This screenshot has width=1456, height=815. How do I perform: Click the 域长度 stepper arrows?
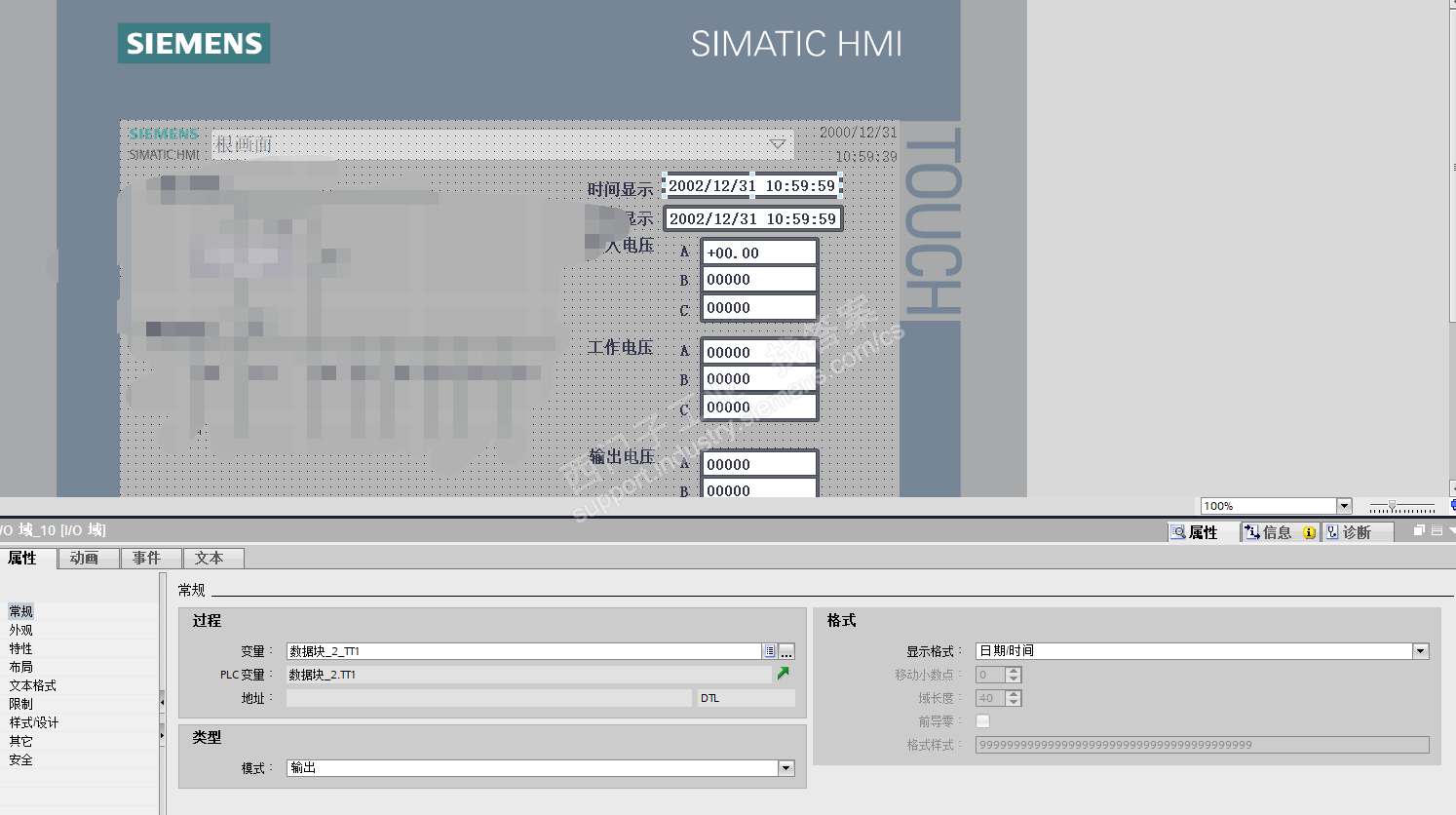(x=1014, y=698)
